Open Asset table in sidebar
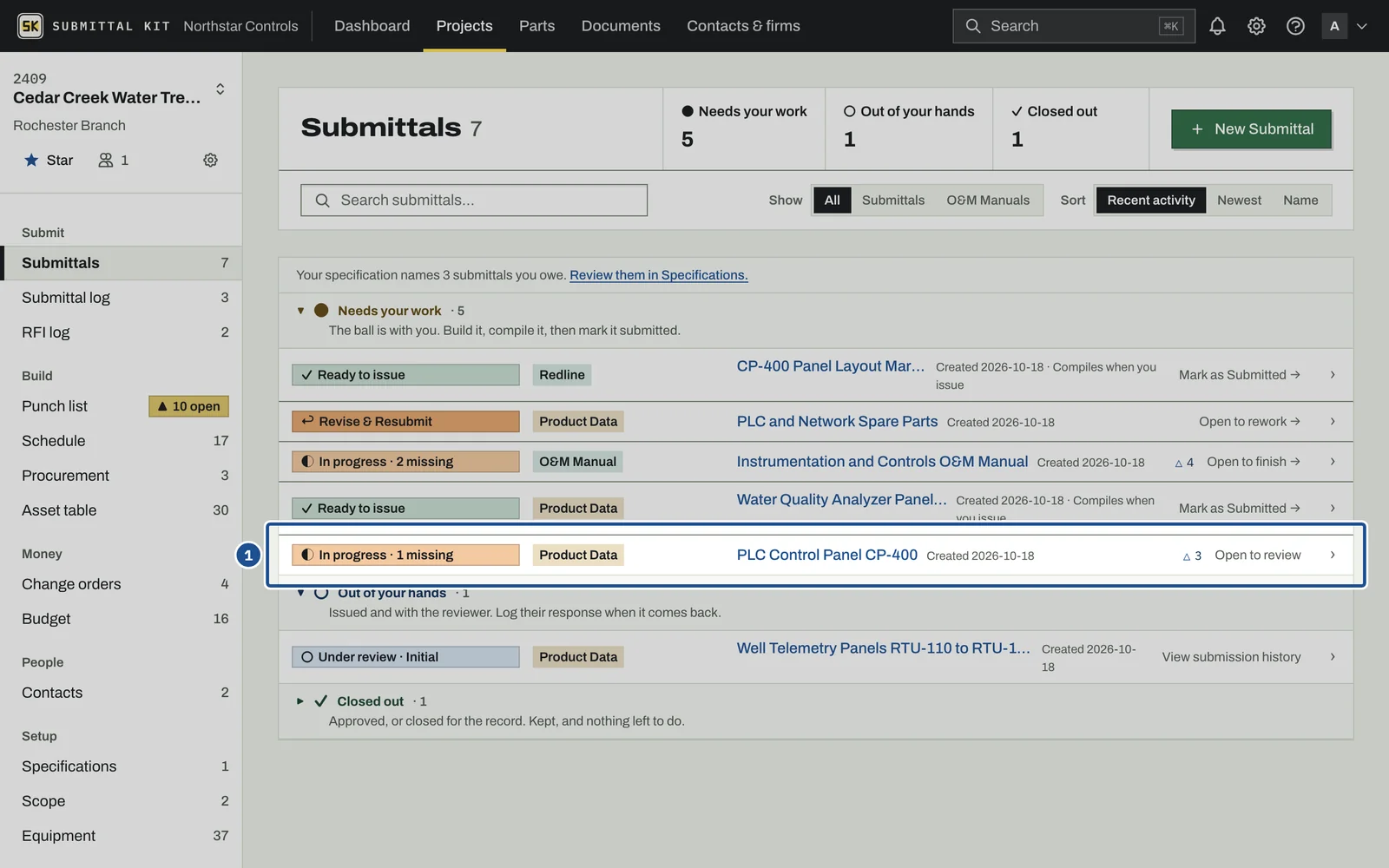This screenshot has height=868, width=1389. 121,510
